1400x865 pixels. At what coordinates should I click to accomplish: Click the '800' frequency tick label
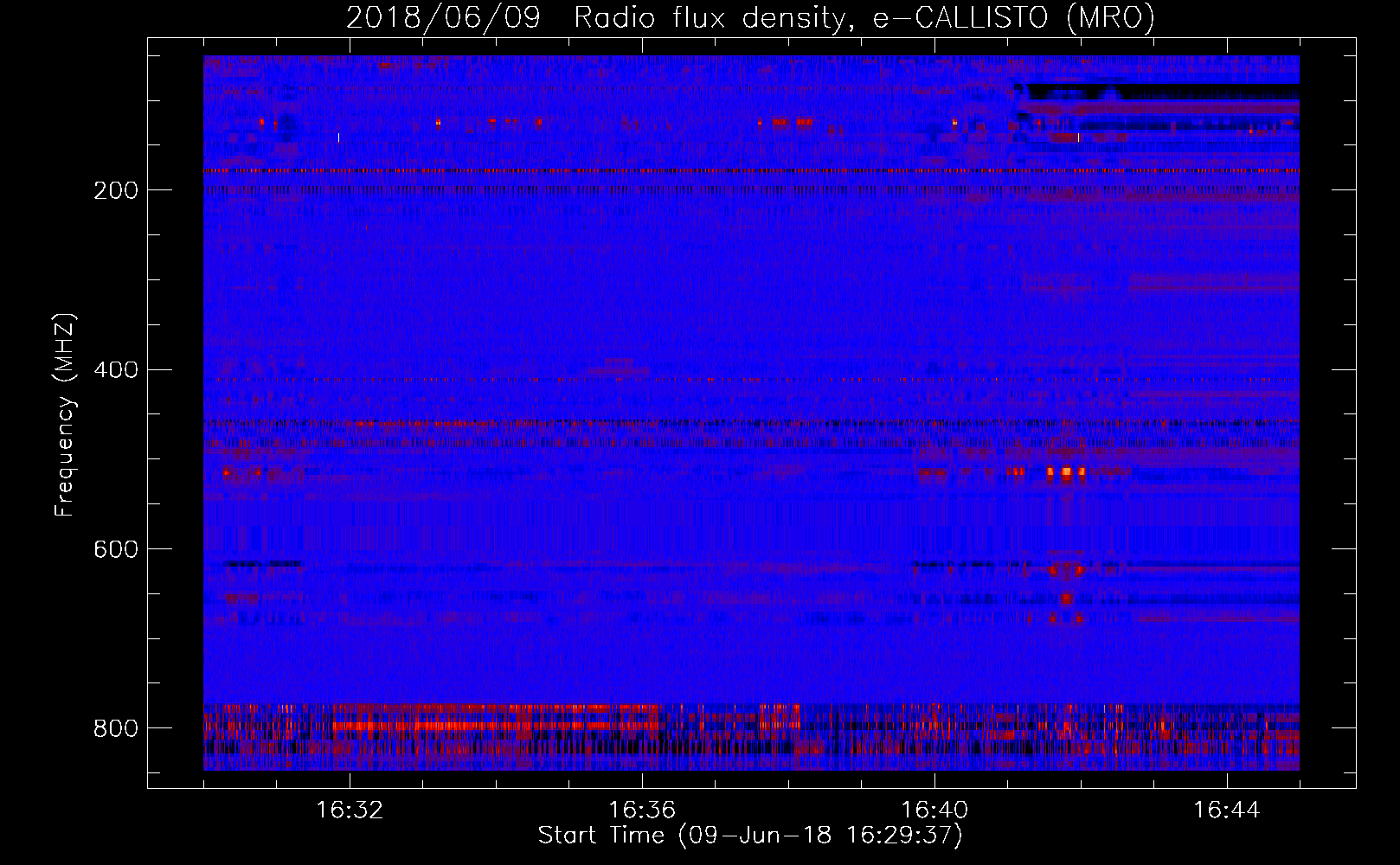point(116,728)
